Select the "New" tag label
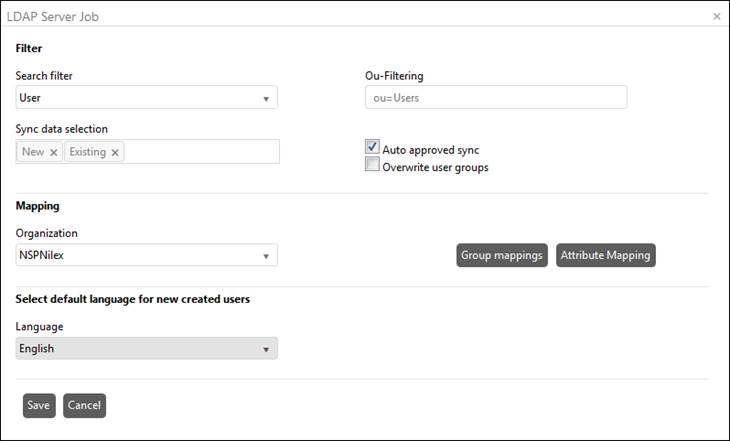The image size is (730, 441). pyautogui.click(x=33, y=152)
